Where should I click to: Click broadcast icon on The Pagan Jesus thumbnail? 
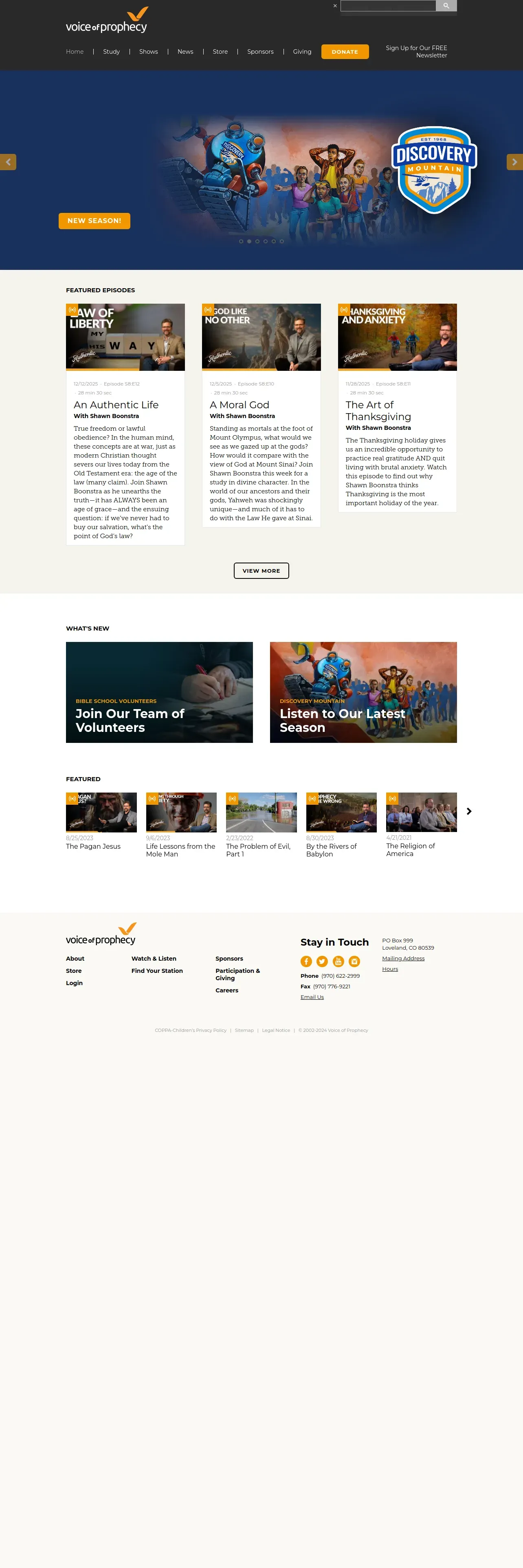point(72,799)
